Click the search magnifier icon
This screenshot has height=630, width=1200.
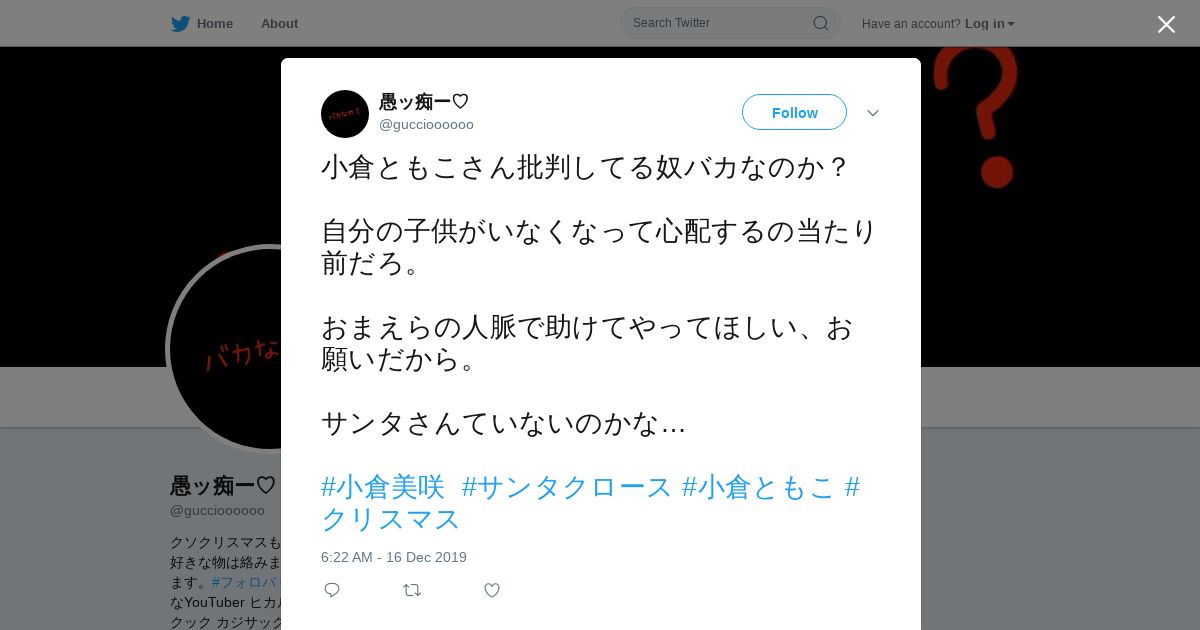coord(820,23)
